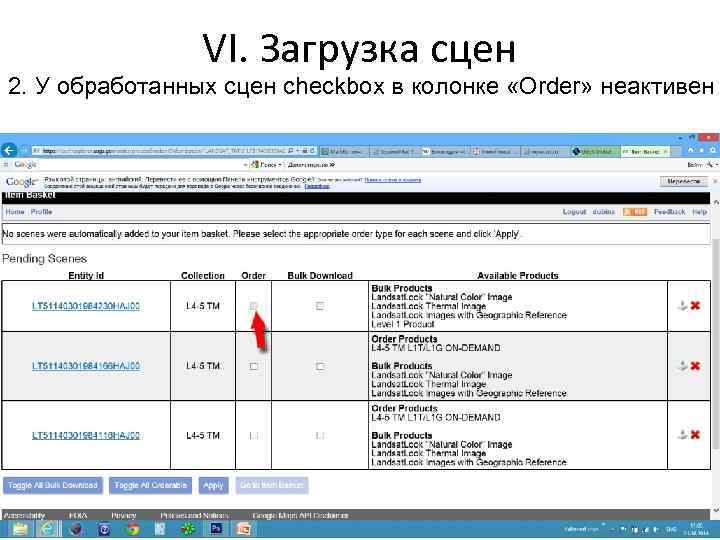This screenshot has width=720, height=540.
Task: Open the FOIA footer link
Action: (x=78, y=515)
